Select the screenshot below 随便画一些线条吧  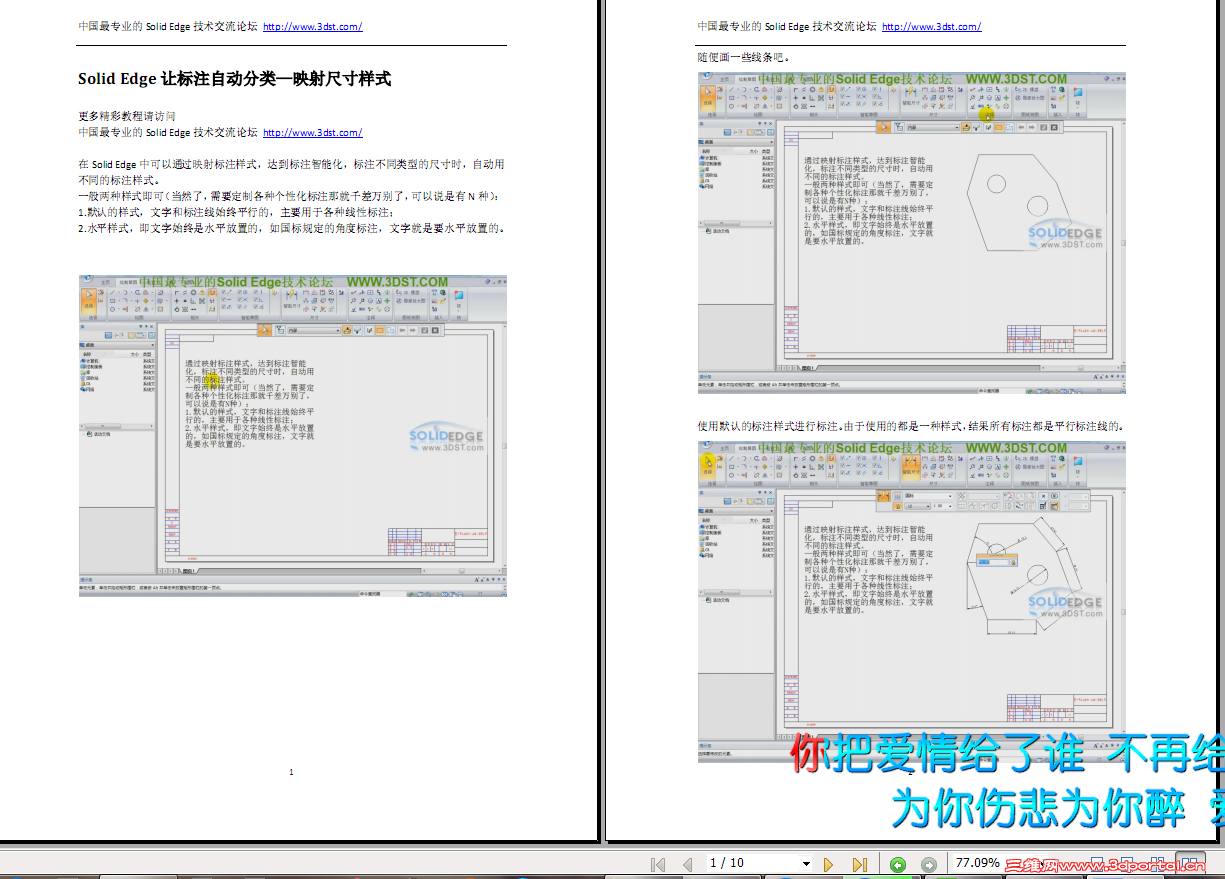(x=912, y=232)
